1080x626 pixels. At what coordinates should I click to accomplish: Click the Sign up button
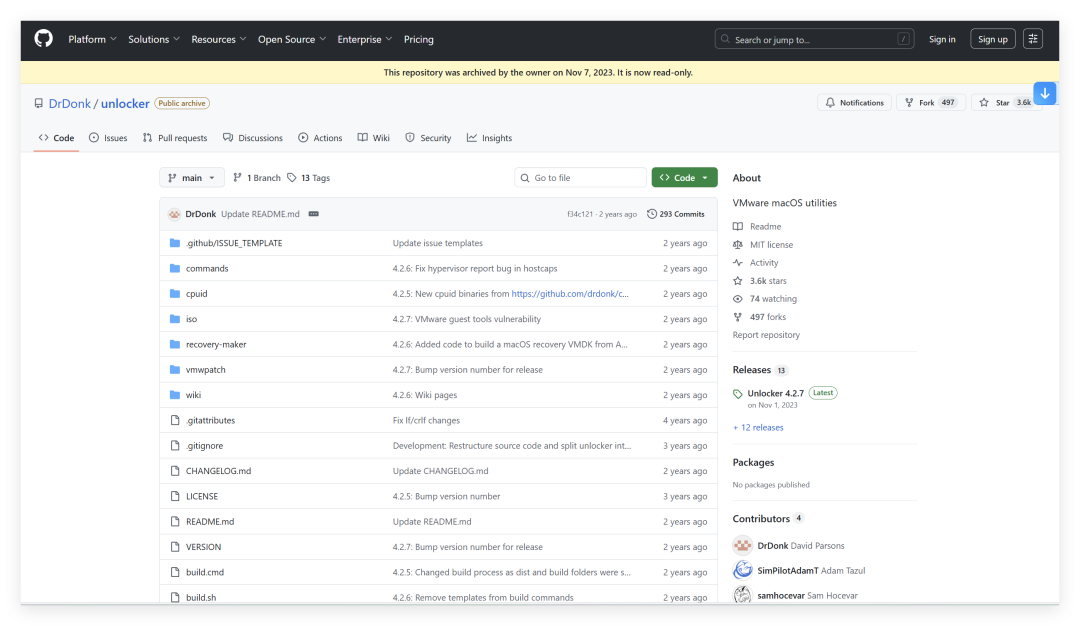[x=992, y=39]
